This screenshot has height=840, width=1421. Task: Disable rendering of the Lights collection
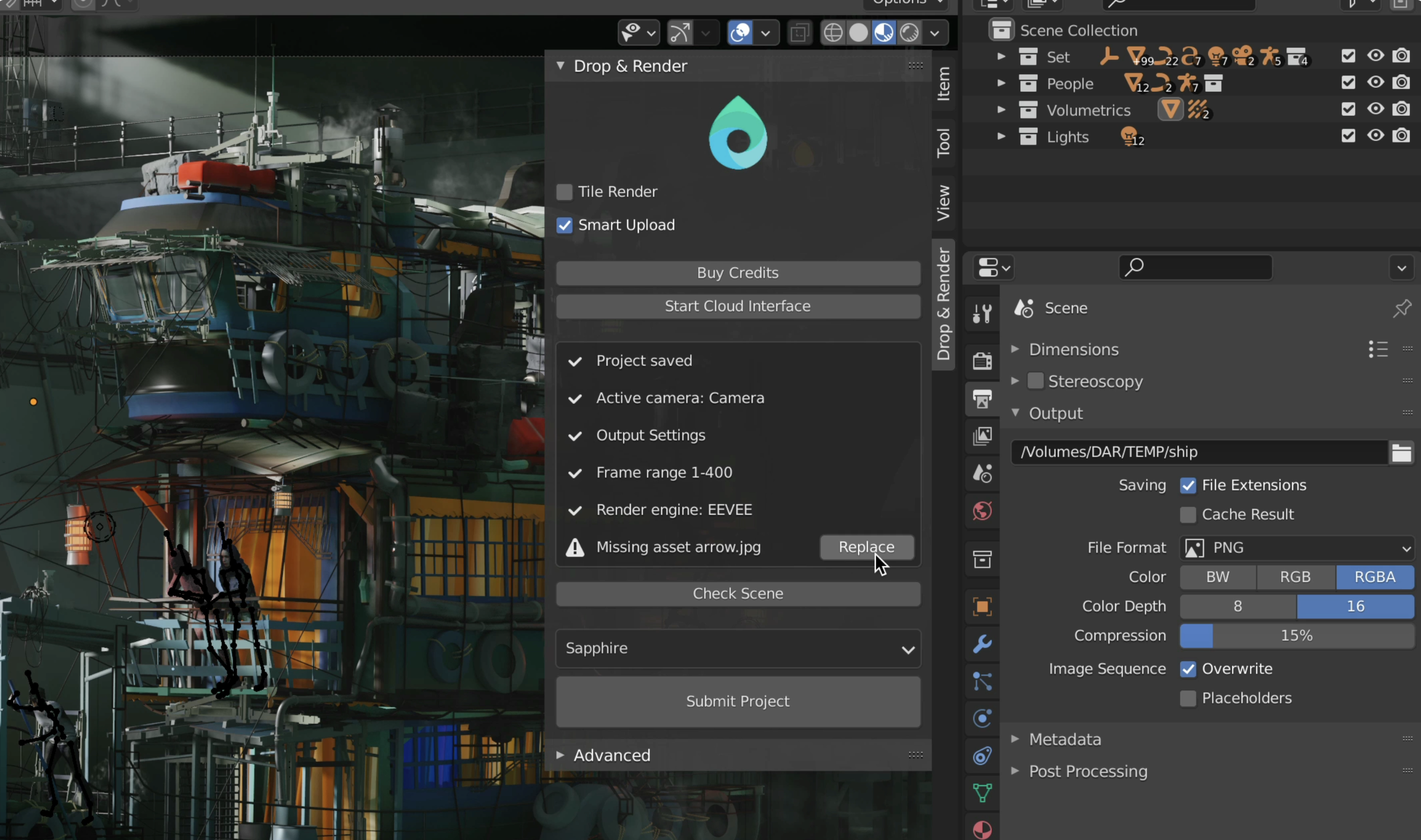(x=1401, y=136)
